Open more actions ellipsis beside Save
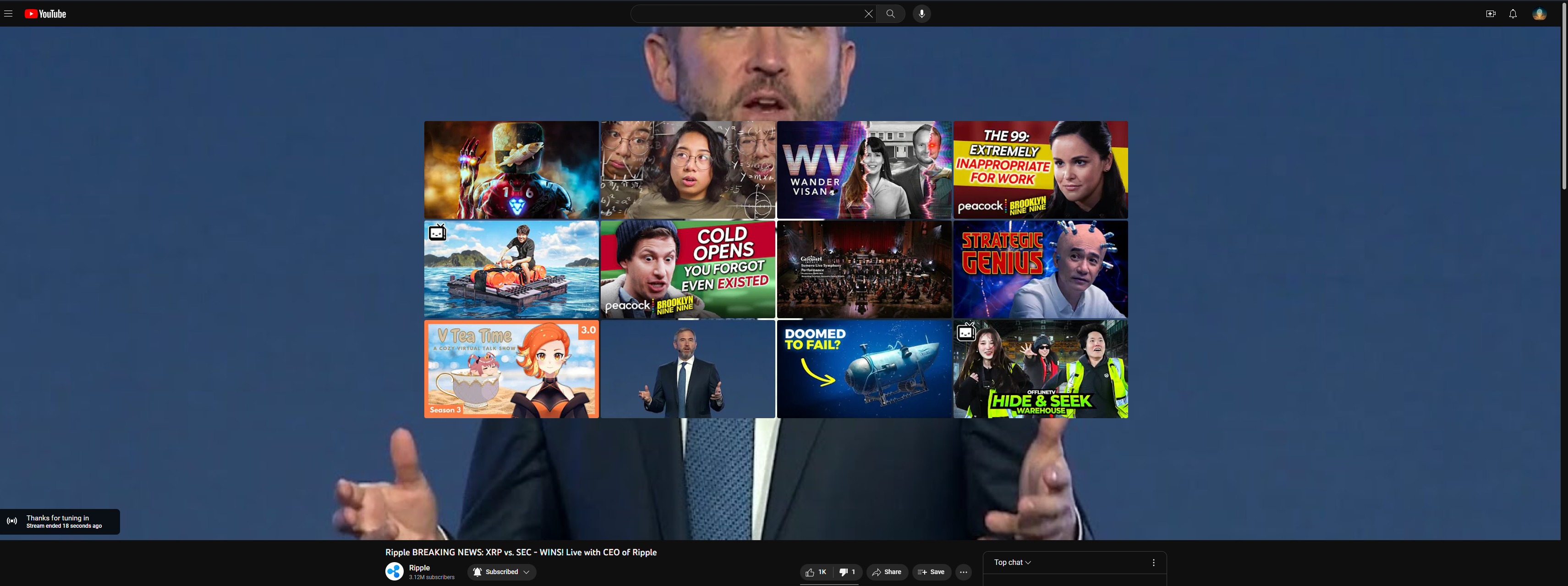This screenshot has height=586, width=1568. pyautogui.click(x=963, y=572)
